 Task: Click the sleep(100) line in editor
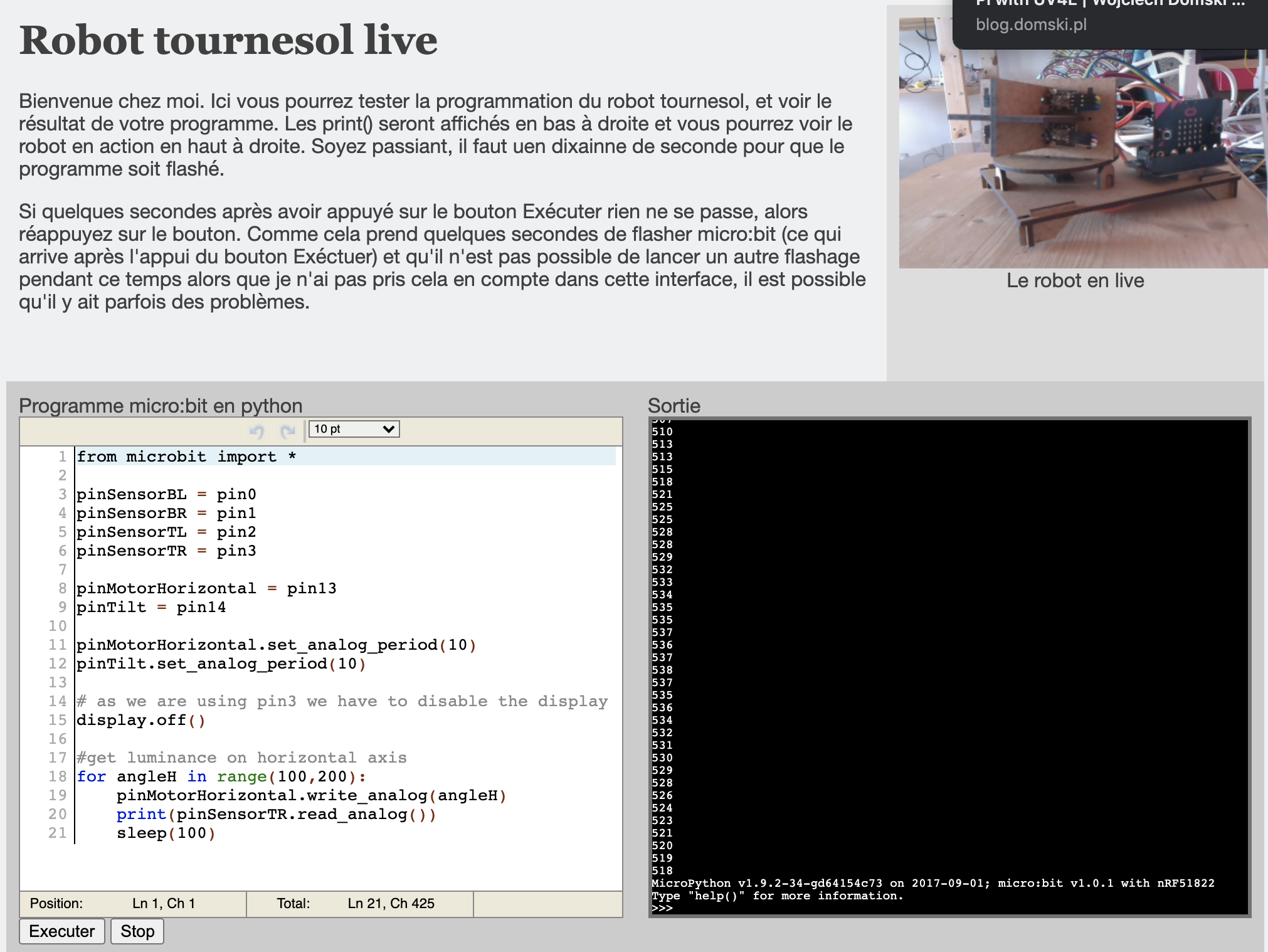[166, 833]
